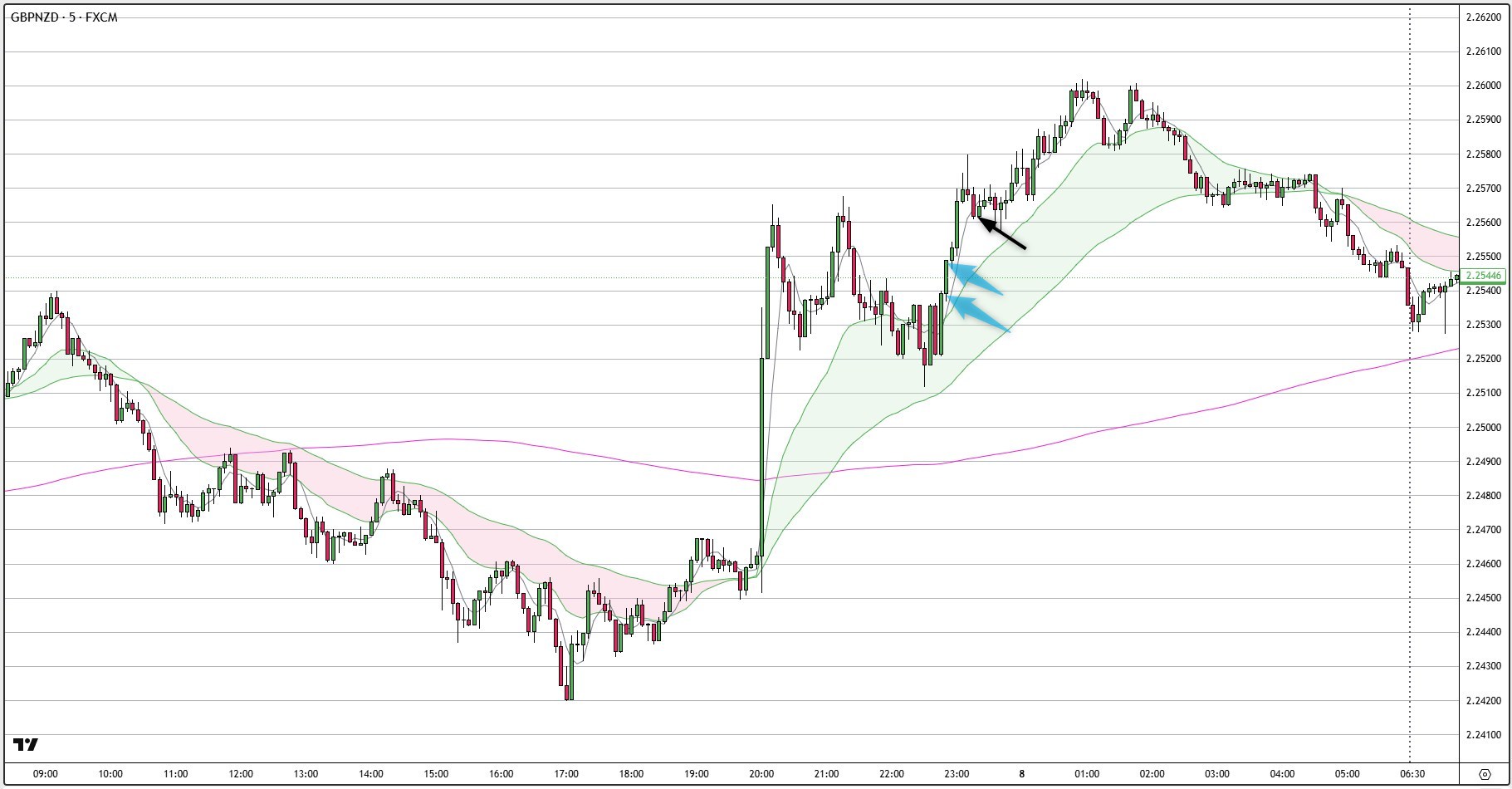This screenshot has width=1512, height=789.
Task: Click the 09:00 time axis label
Action: [46, 774]
